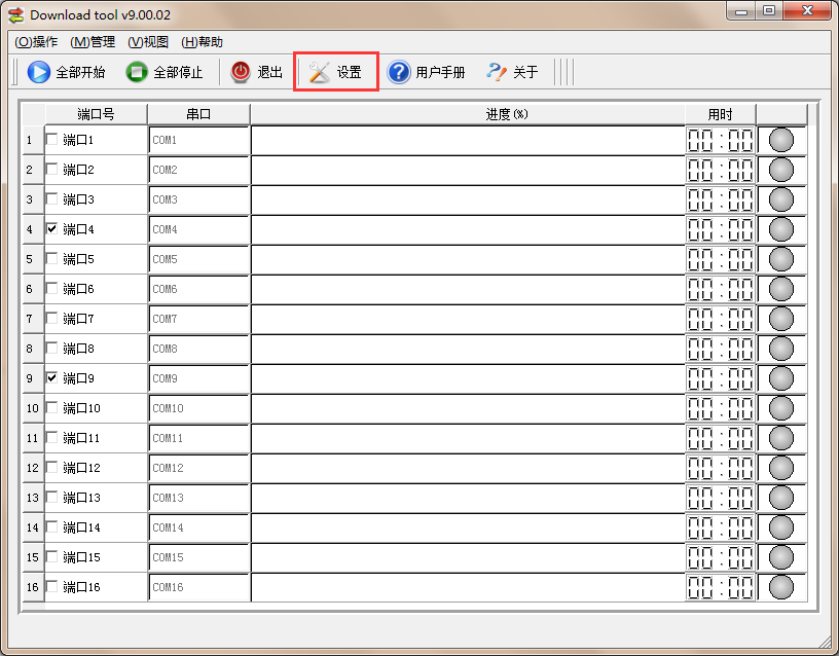Screen dimensions: 840x657
Task: Click the status indicator circle for port 9
Action: tap(781, 378)
